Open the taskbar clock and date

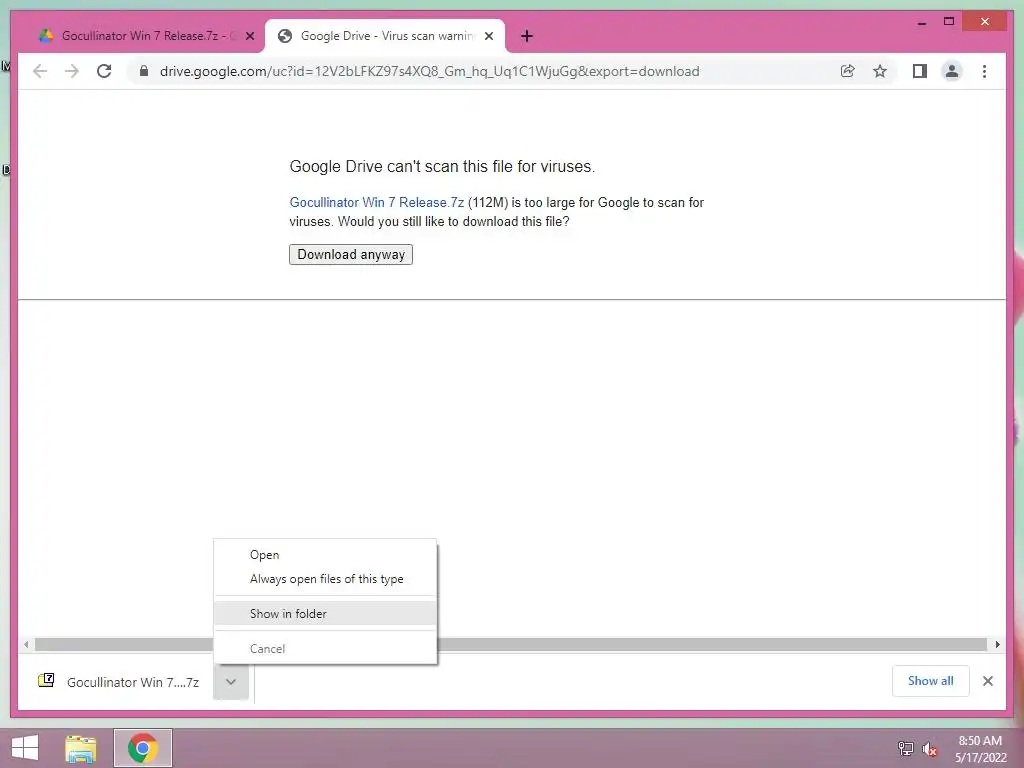(980, 749)
